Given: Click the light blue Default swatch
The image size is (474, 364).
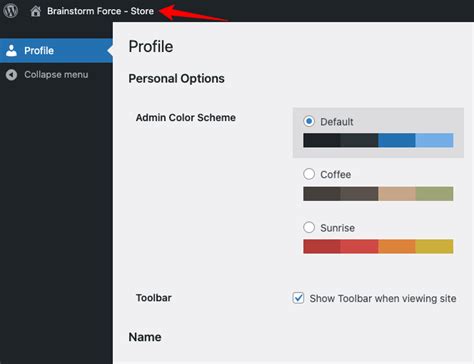Looking at the screenshot, I should pyautogui.click(x=434, y=140).
